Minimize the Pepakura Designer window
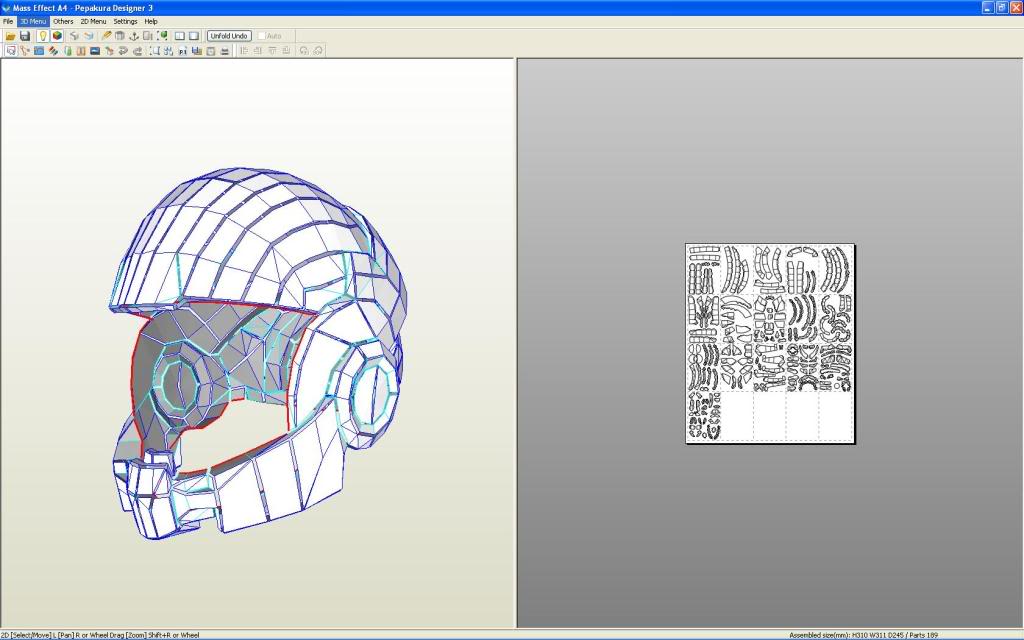The width and height of the screenshot is (1024, 640). click(x=987, y=8)
